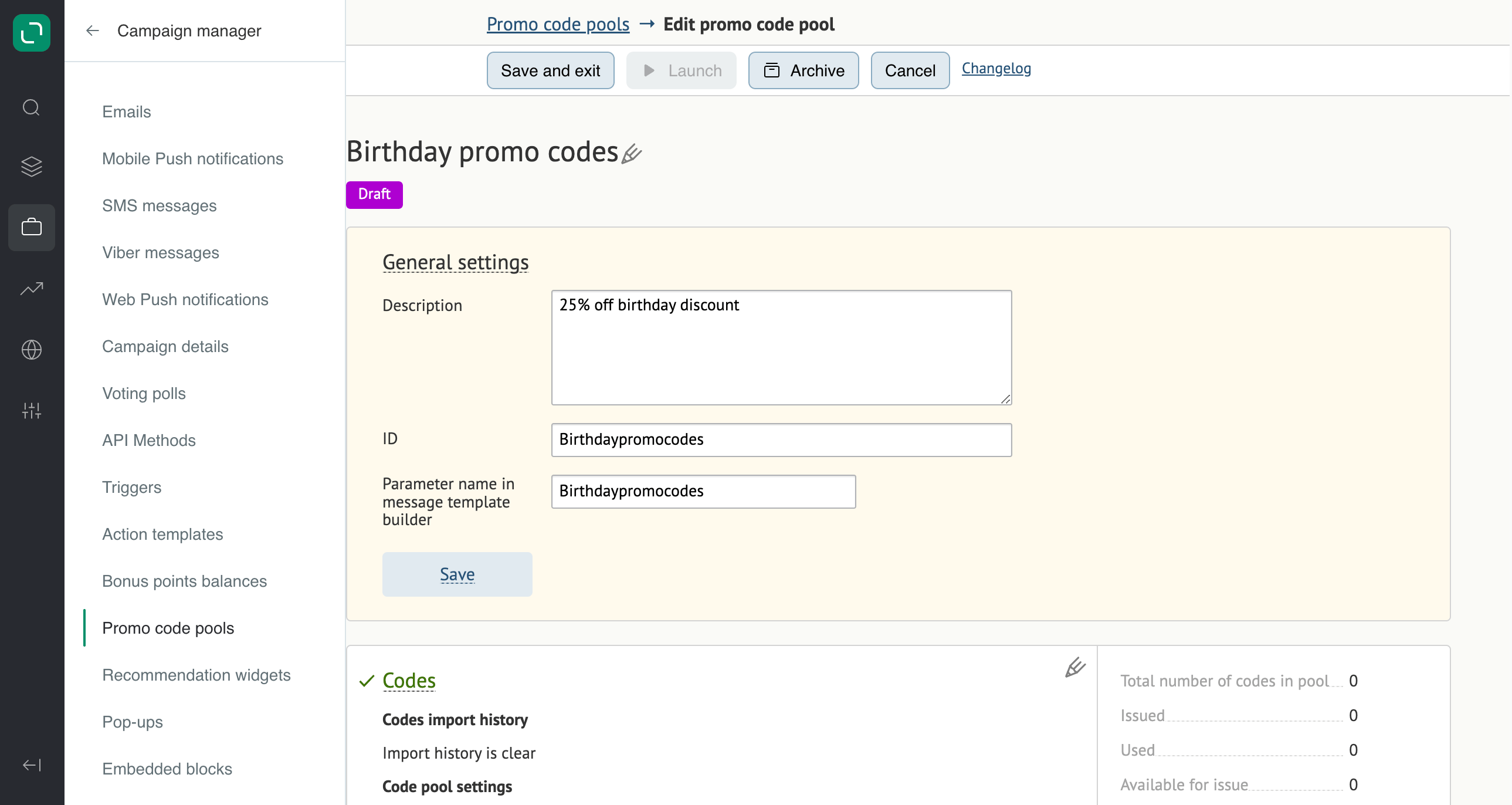Screen dimensions: 1512x805
Task: Open Emails in the campaign menu
Action: coord(126,111)
